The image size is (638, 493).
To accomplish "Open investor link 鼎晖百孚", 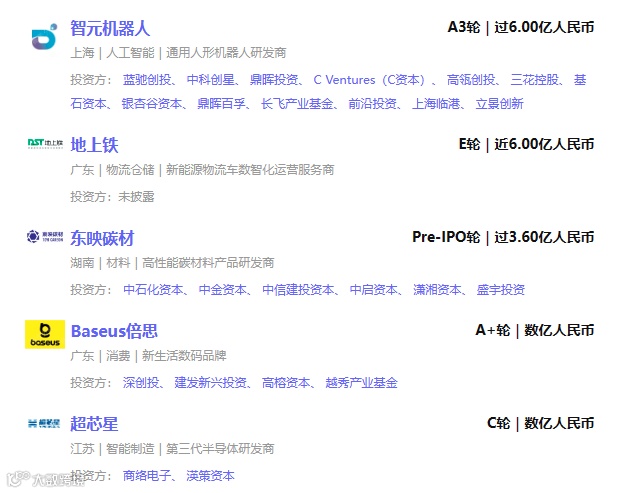I will click(x=221, y=104).
